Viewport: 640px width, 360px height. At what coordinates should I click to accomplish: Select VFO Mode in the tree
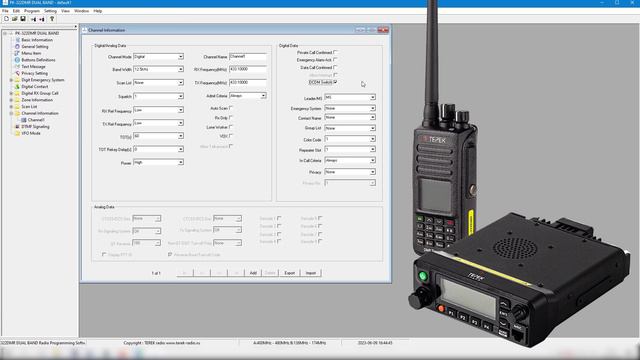tap(31, 133)
